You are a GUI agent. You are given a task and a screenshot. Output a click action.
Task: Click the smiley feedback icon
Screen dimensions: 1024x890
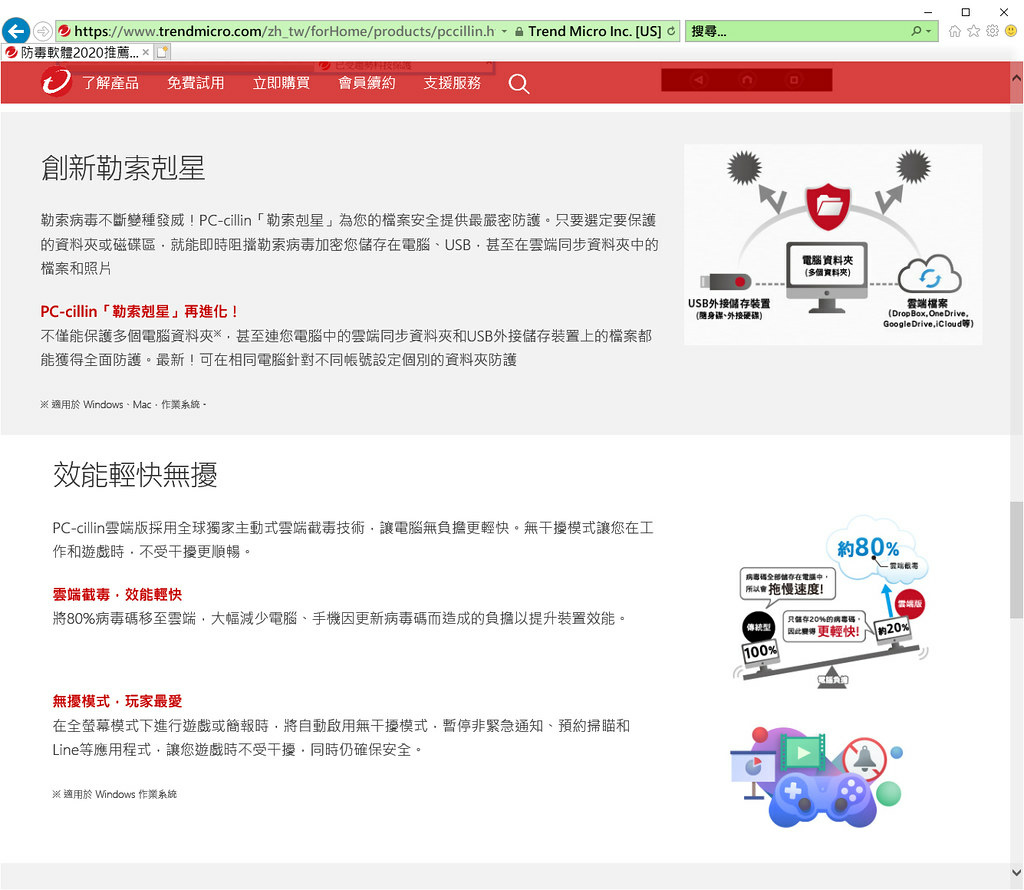[x=1012, y=31]
